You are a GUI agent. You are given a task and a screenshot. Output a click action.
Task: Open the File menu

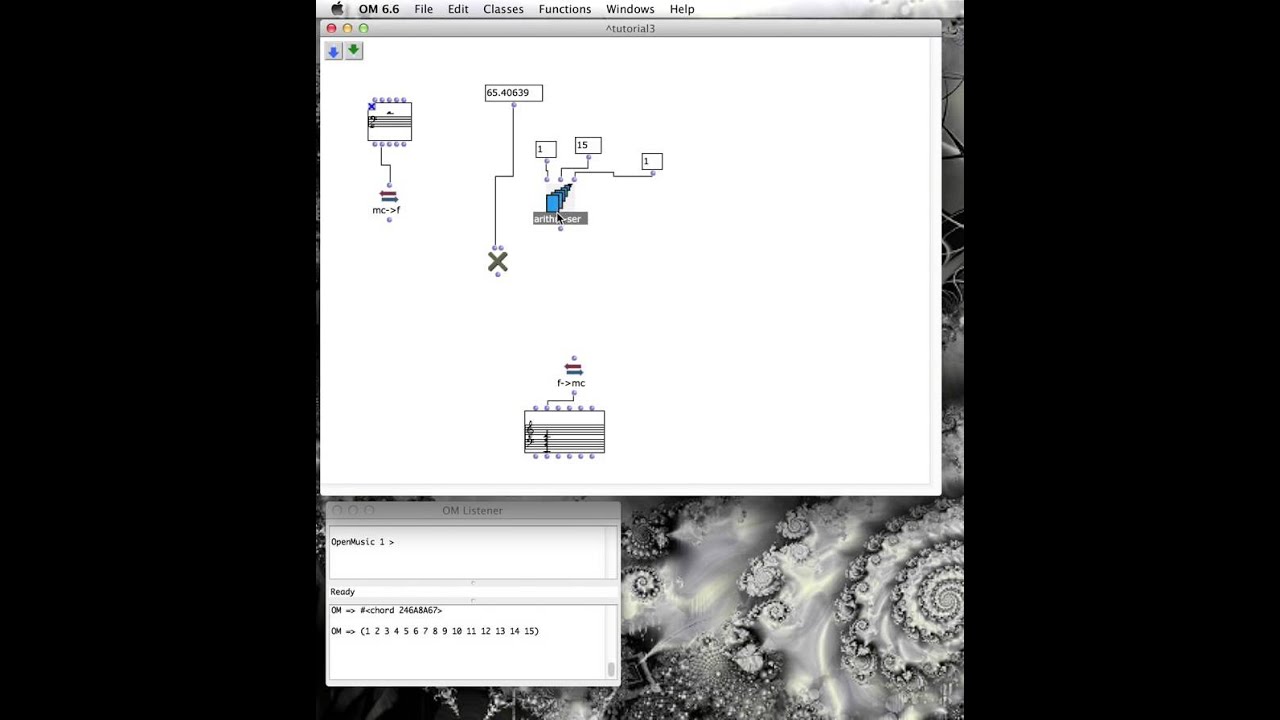pos(424,9)
